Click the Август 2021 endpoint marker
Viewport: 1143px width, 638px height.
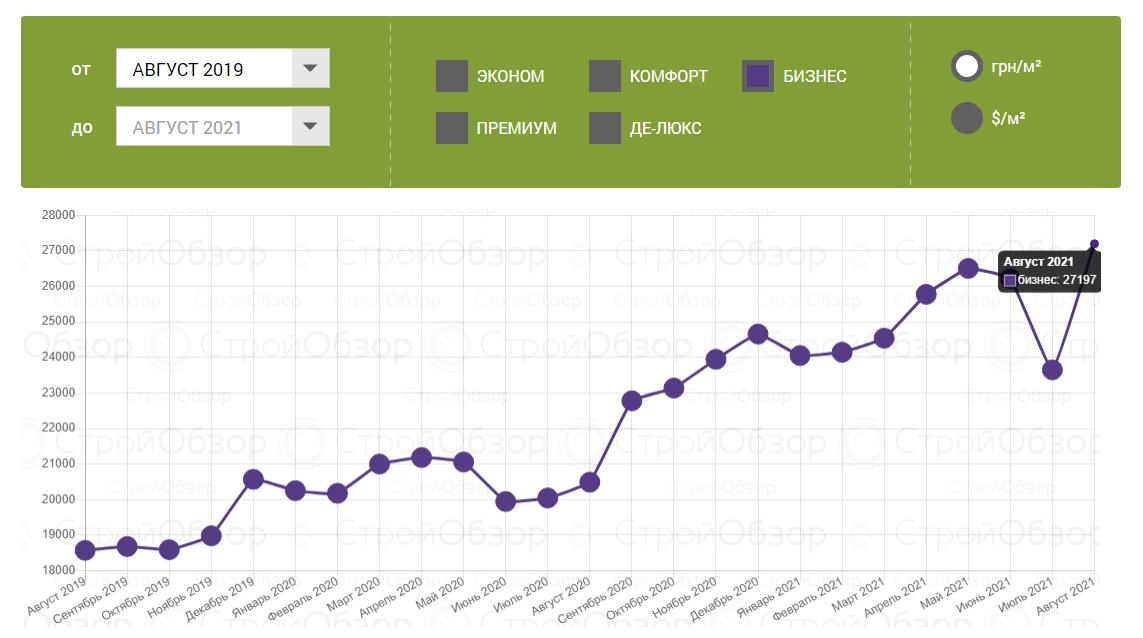pyautogui.click(x=1094, y=244)
